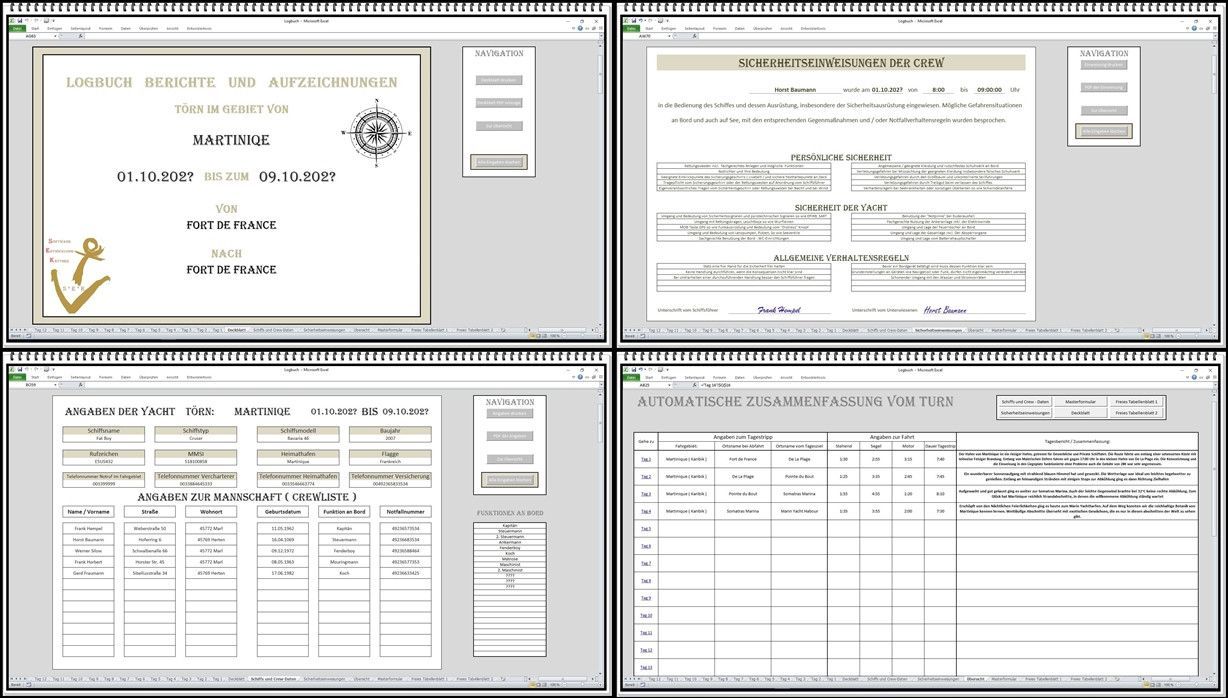This screenshot has width=1228, height=698.
Task: Click the save icon in the Deckblatt window toolbar
Action: [21, 18]
